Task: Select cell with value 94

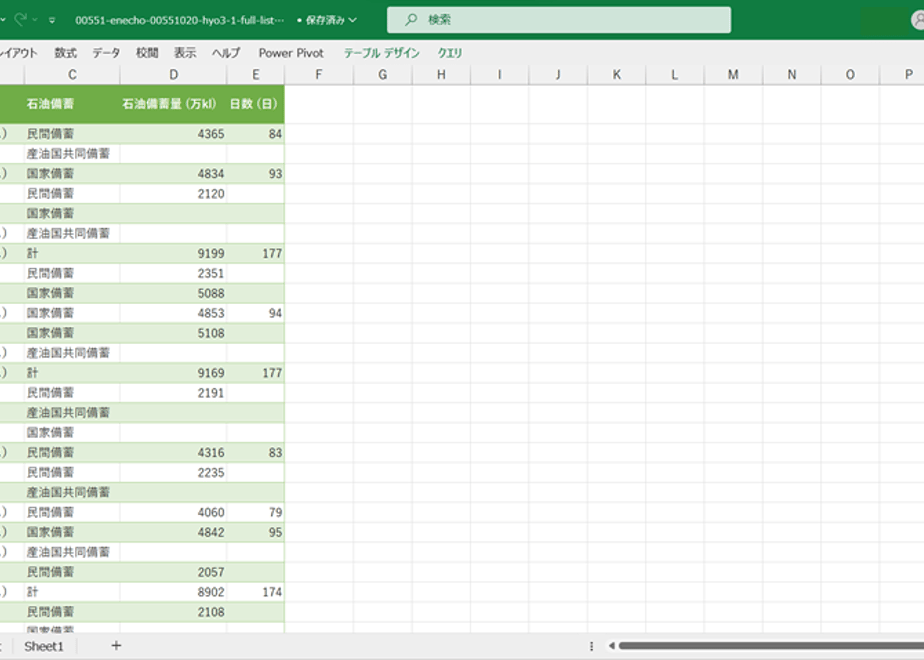Action: pos(256,313)
